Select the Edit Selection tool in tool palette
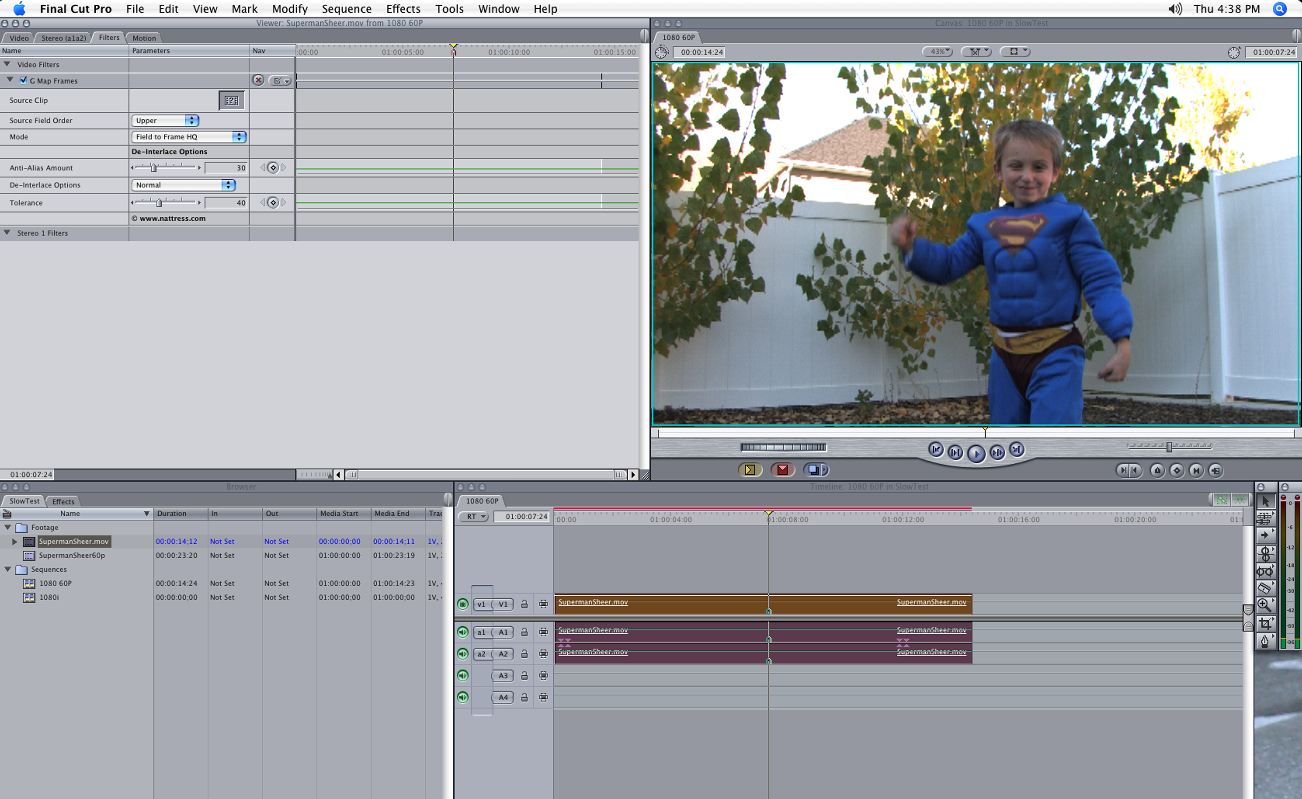 (1265, 517)
